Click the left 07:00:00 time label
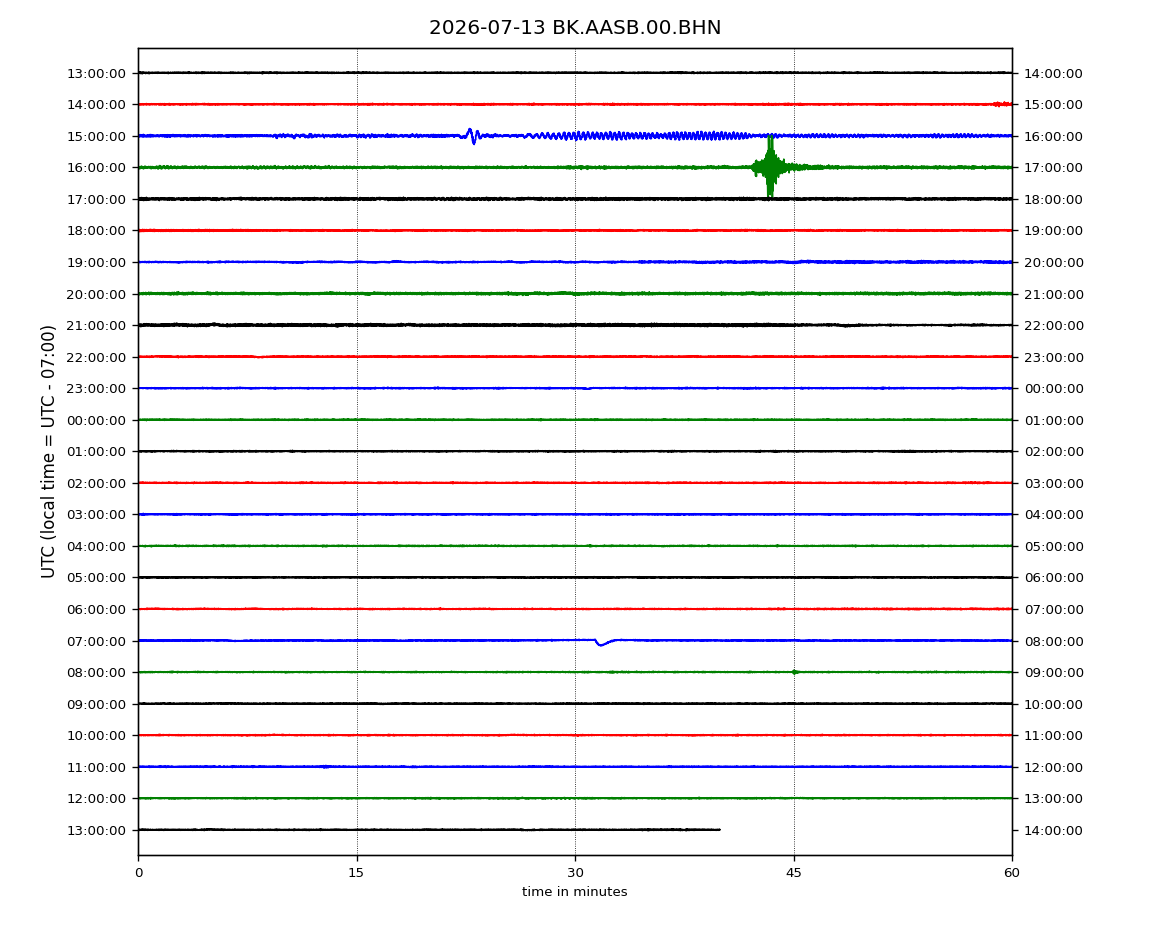 [x=96, y=641]
